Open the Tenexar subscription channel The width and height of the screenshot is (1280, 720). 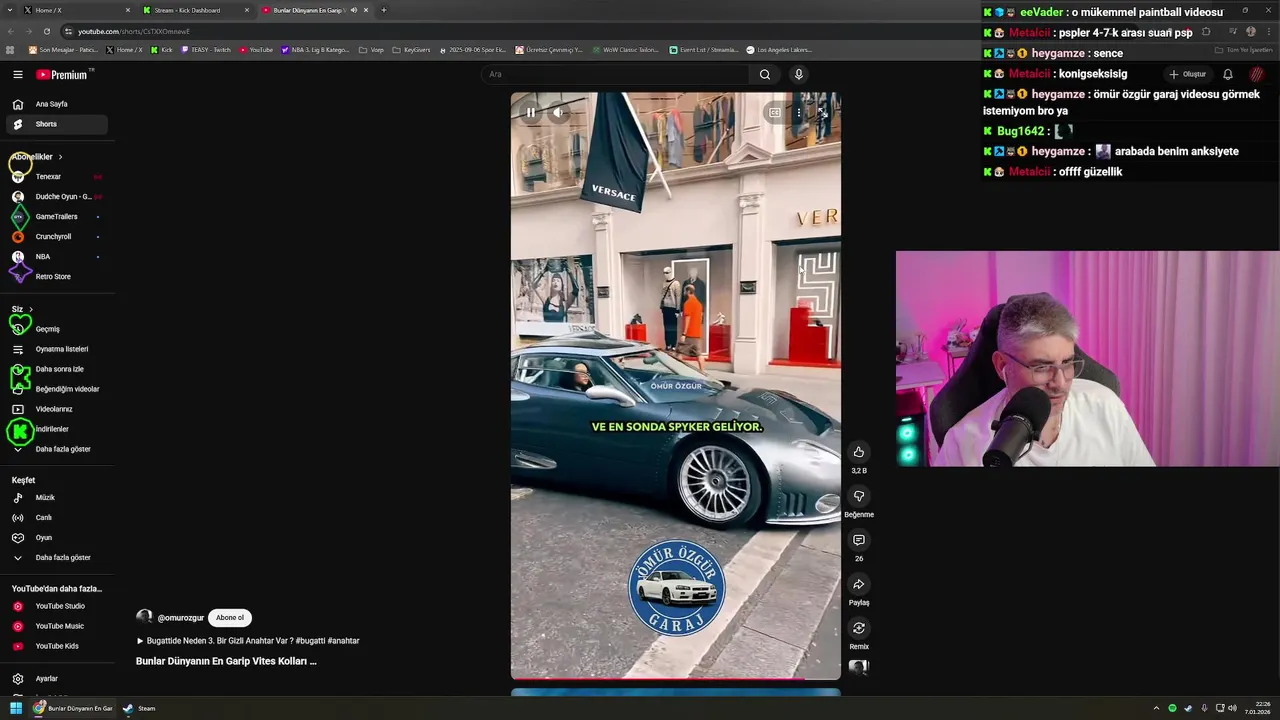coord(57,177)
